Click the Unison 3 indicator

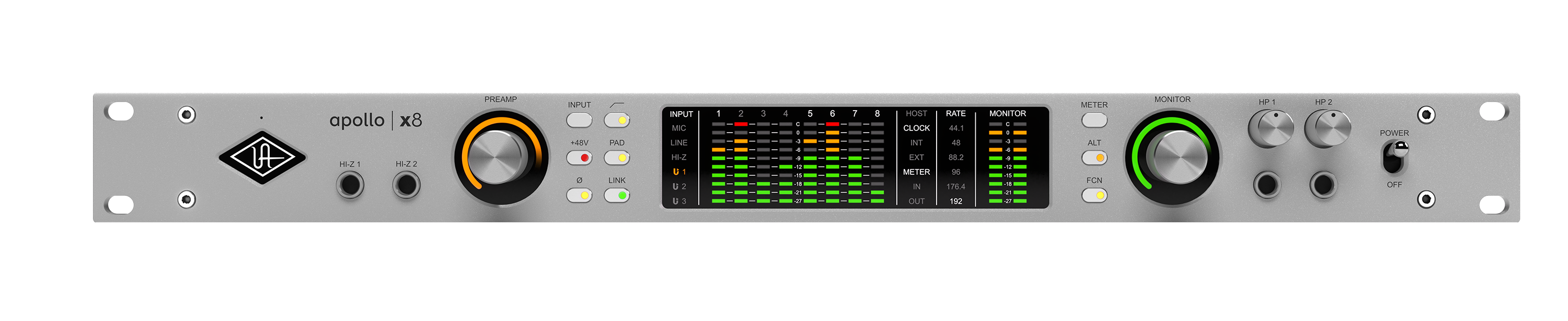tap(679, 201)
